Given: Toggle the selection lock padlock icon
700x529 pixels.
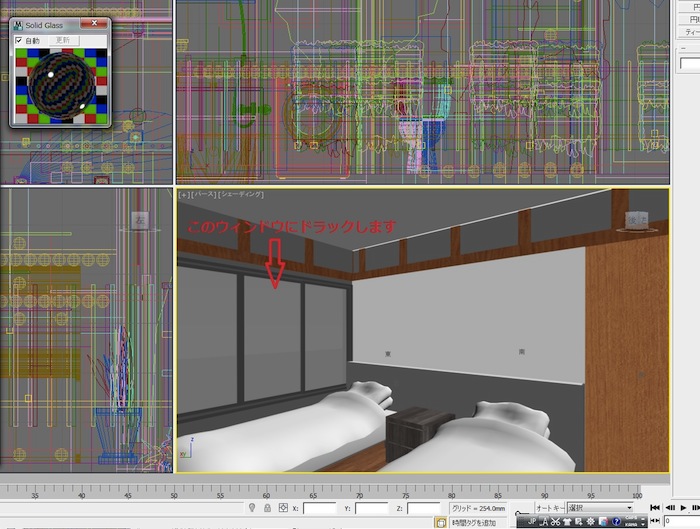Looking at the screenshot, I should [x=267, y=508].
